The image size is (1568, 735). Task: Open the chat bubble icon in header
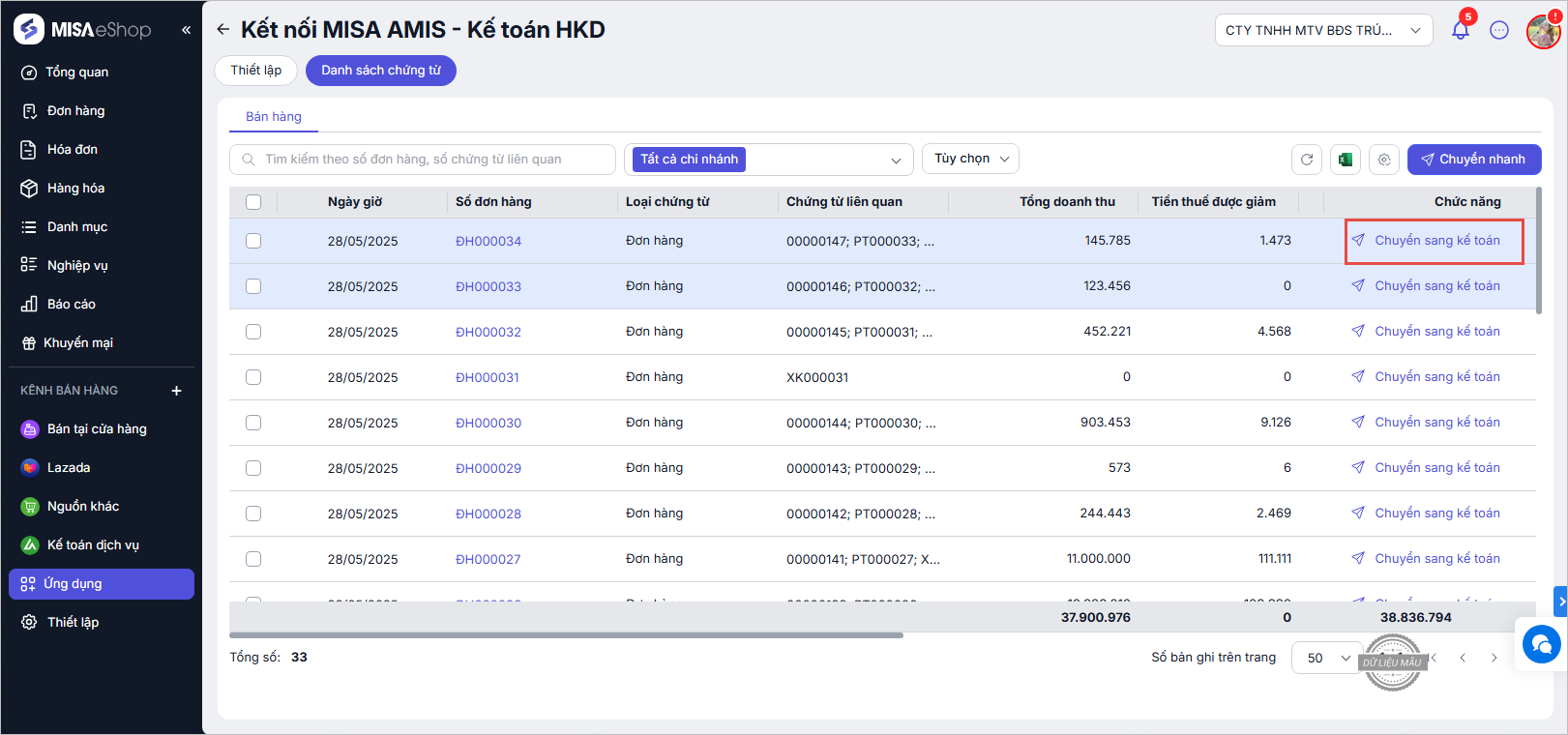point(1499,30)
